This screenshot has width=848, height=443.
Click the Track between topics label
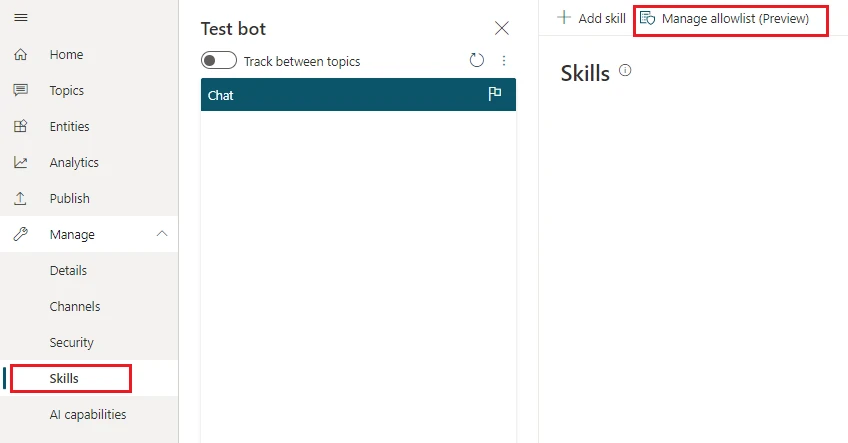(302, 61)
